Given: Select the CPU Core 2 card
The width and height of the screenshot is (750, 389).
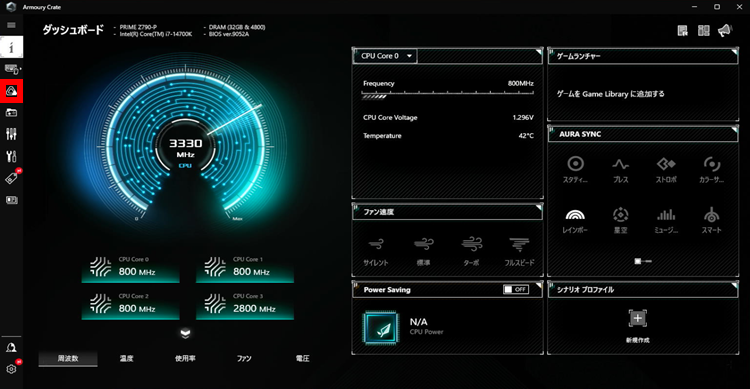Looking at the screenshot, I should click(x=131, y=305).
